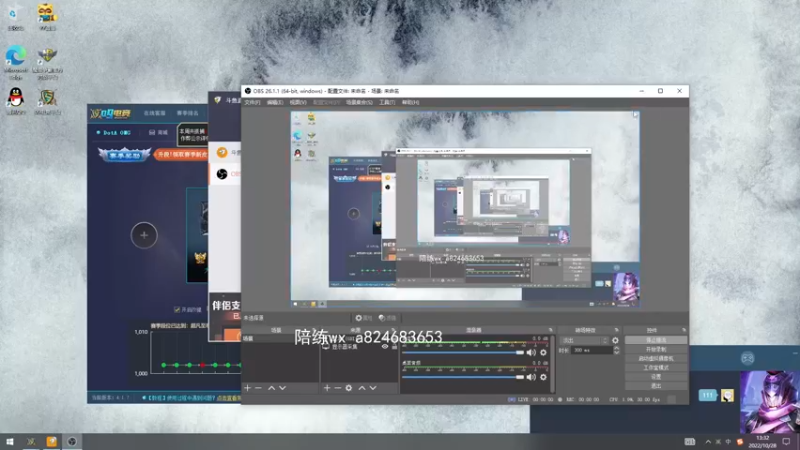
Task: Click the OBS item in the white list window
Action: point(226,174)
